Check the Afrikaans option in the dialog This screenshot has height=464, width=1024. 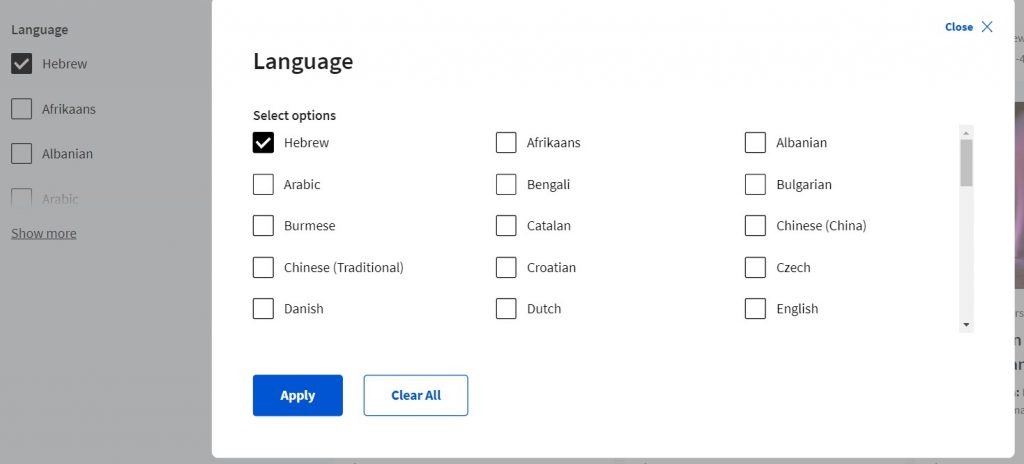506,142
